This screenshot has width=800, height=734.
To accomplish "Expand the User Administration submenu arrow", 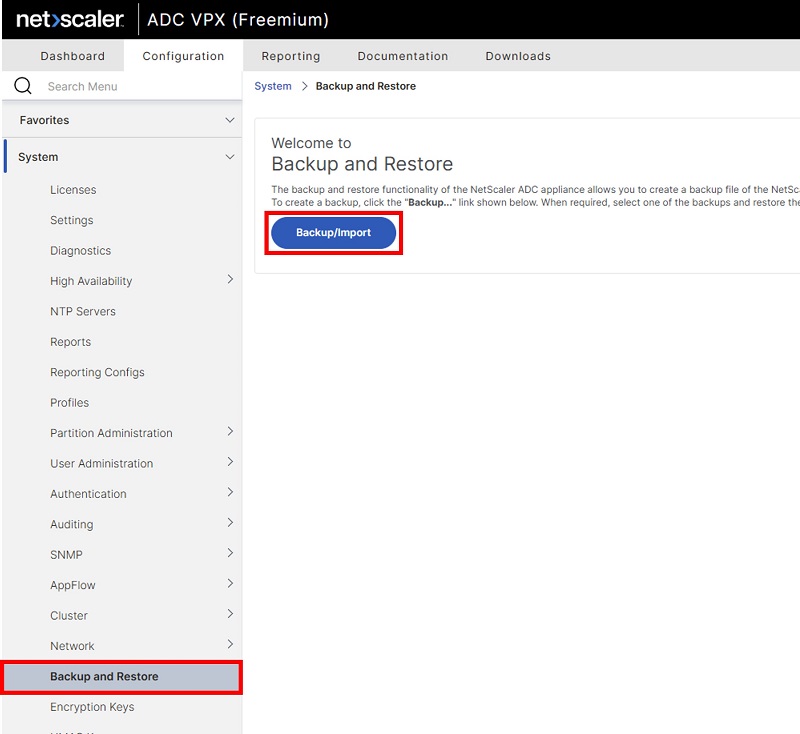I will (x=230, y=462).
